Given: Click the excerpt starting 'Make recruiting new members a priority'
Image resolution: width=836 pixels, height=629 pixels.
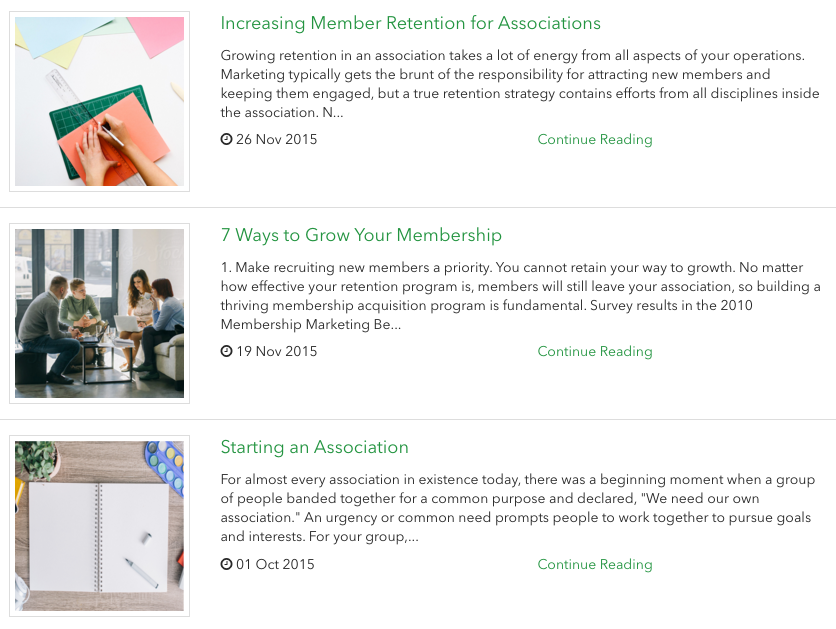Looking at the screenshot, I should click(x=520, y=296).
